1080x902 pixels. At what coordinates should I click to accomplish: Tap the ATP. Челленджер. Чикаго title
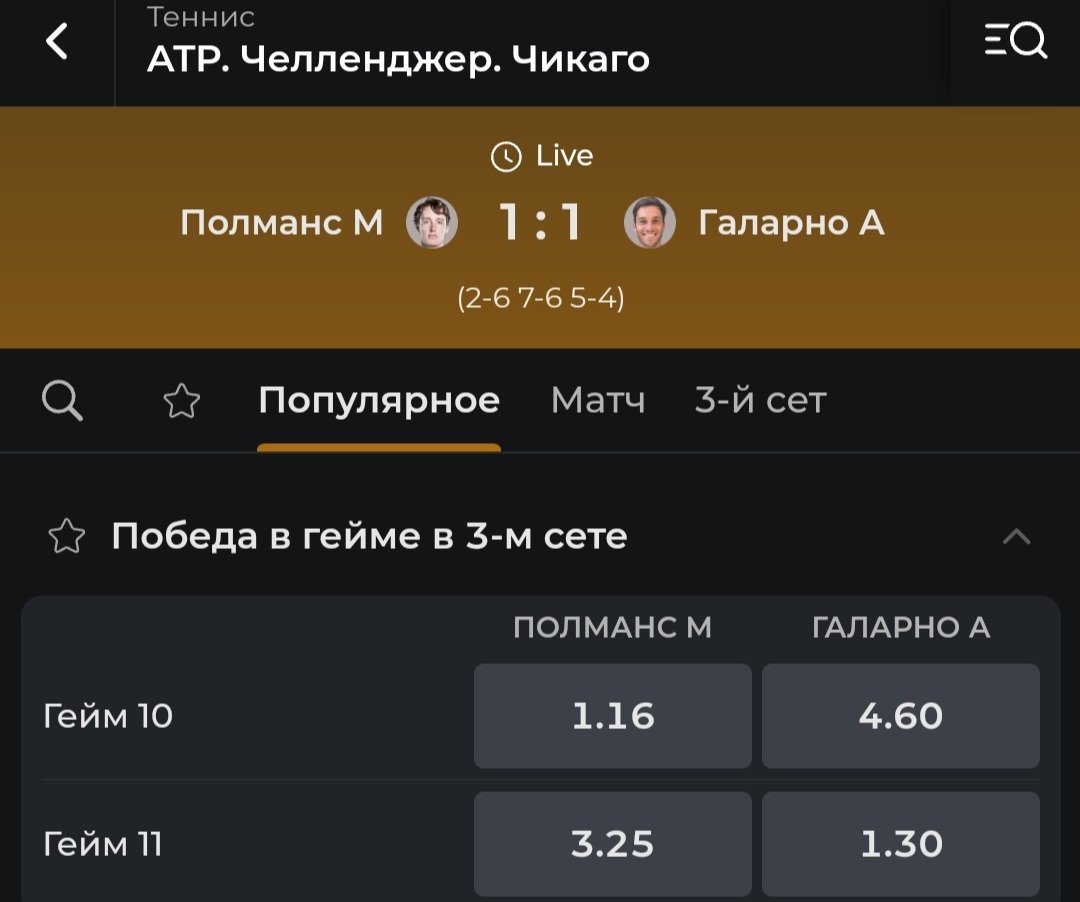[398, 60]
